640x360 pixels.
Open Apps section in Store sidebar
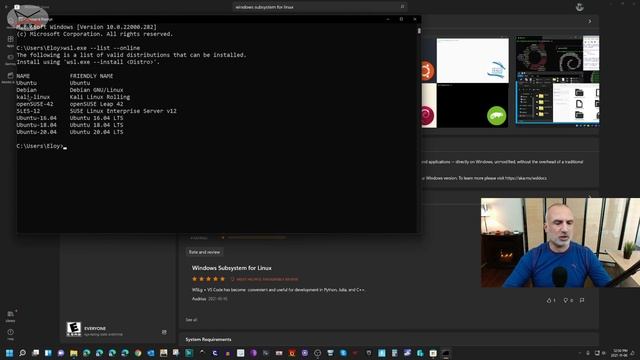click(x=10, y=41)
